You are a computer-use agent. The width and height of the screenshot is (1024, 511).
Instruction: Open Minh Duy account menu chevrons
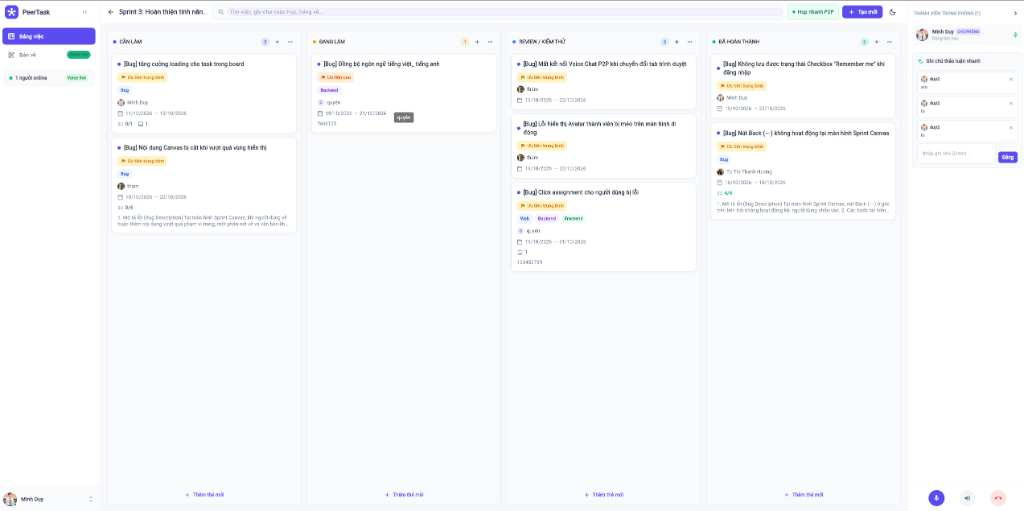coord(91,499)
